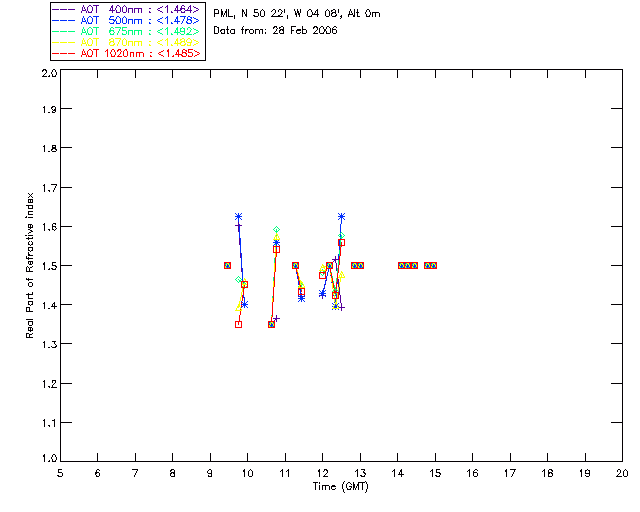Viewport: 640px width, 512px height.
Task: Click the x-axis tick label 20
Action: click(x=622, y=473)
